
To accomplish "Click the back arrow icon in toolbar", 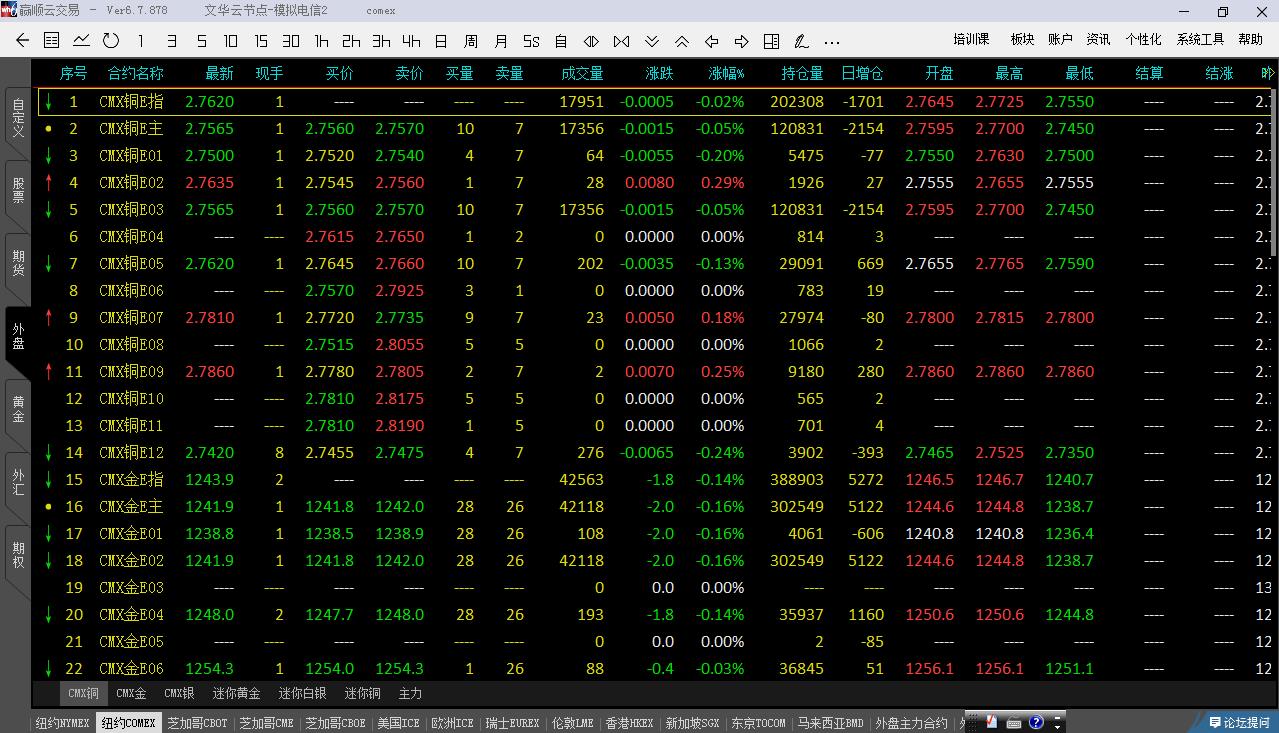I will [22, 41].
